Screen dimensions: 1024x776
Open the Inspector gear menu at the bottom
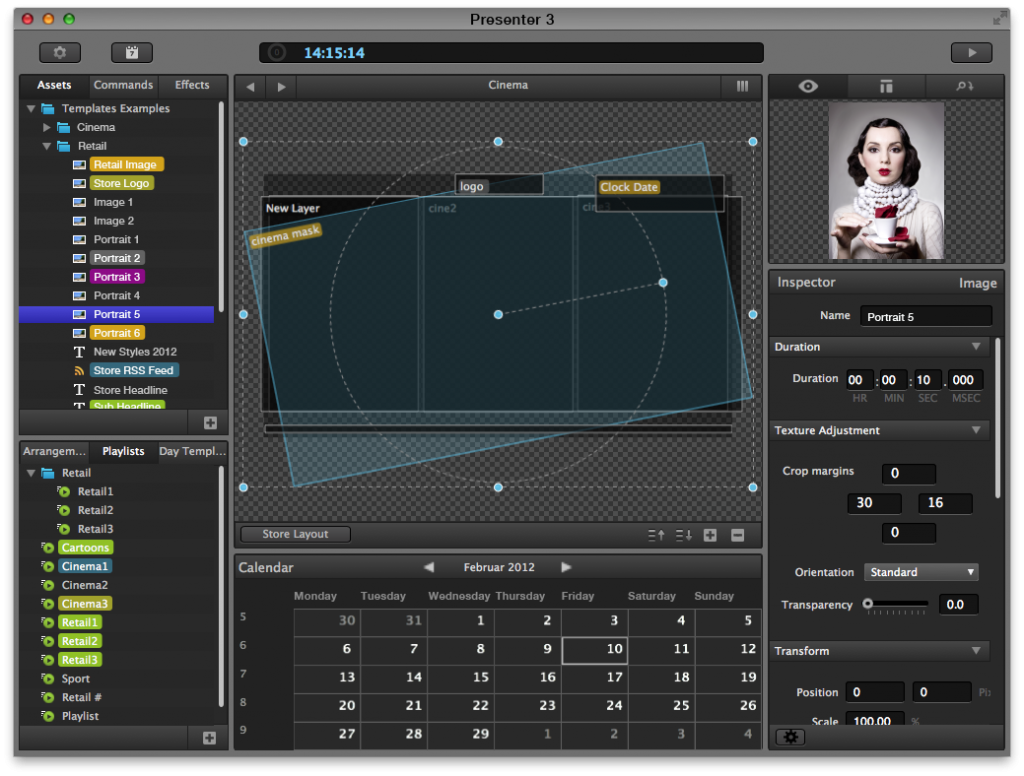click(x=791, y=737)
